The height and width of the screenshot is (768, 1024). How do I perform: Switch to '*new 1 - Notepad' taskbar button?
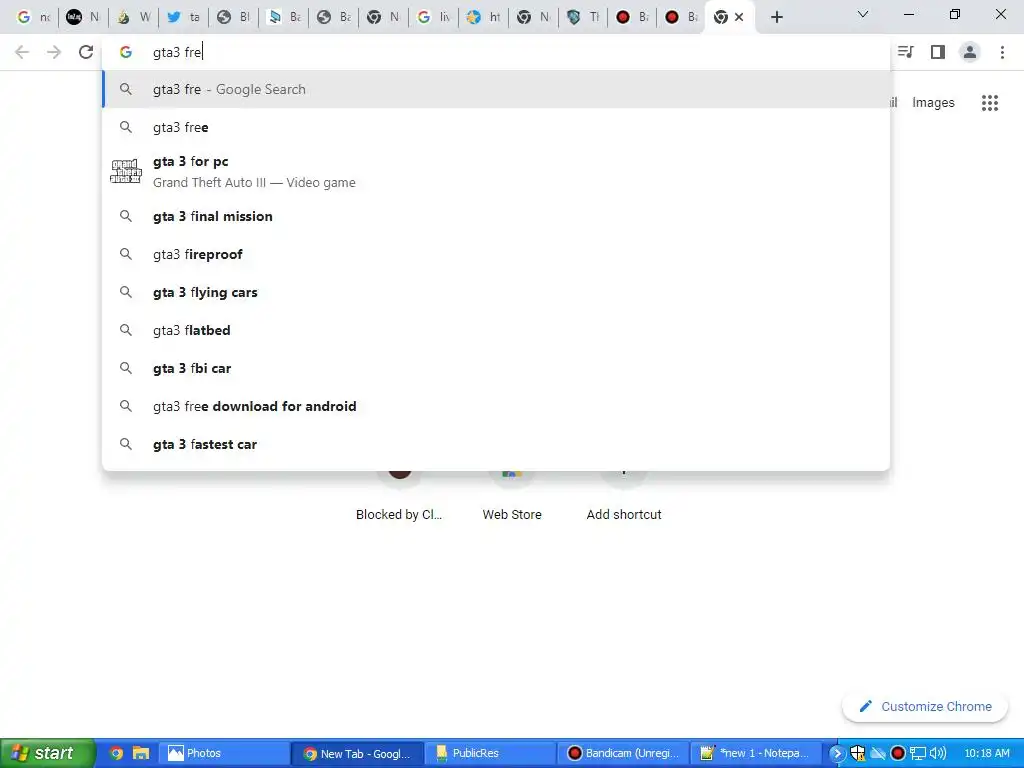pyautogui.click(x=756, y=753)
